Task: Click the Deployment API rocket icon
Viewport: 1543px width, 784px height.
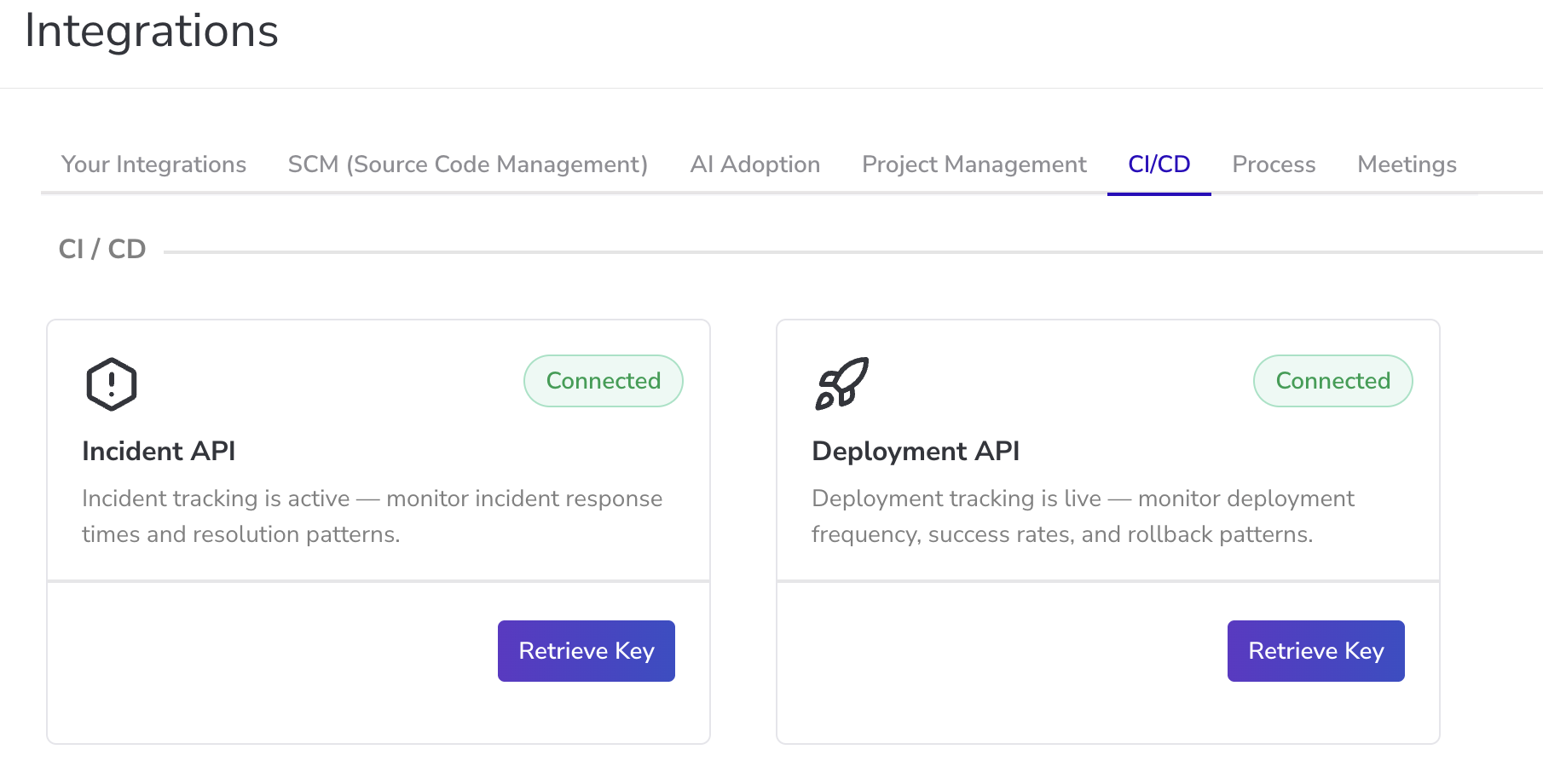Action: [x=841, y=384]
